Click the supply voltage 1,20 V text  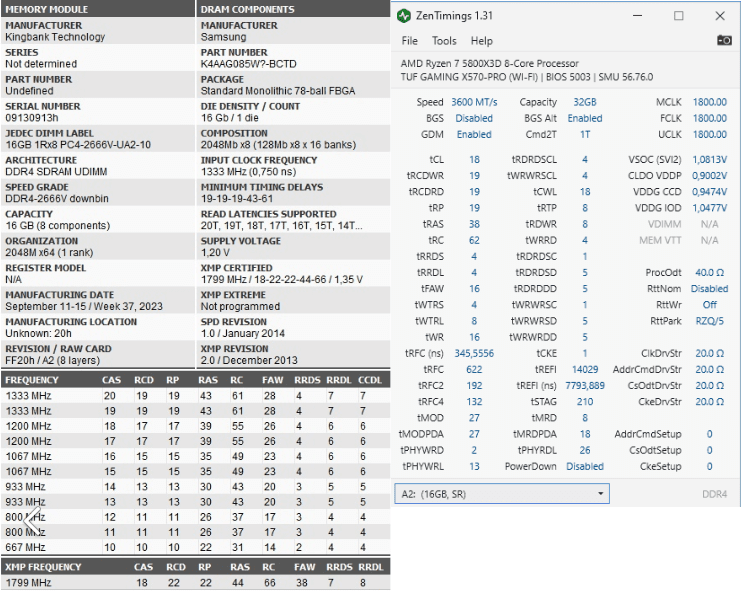(x=215, y=253)
